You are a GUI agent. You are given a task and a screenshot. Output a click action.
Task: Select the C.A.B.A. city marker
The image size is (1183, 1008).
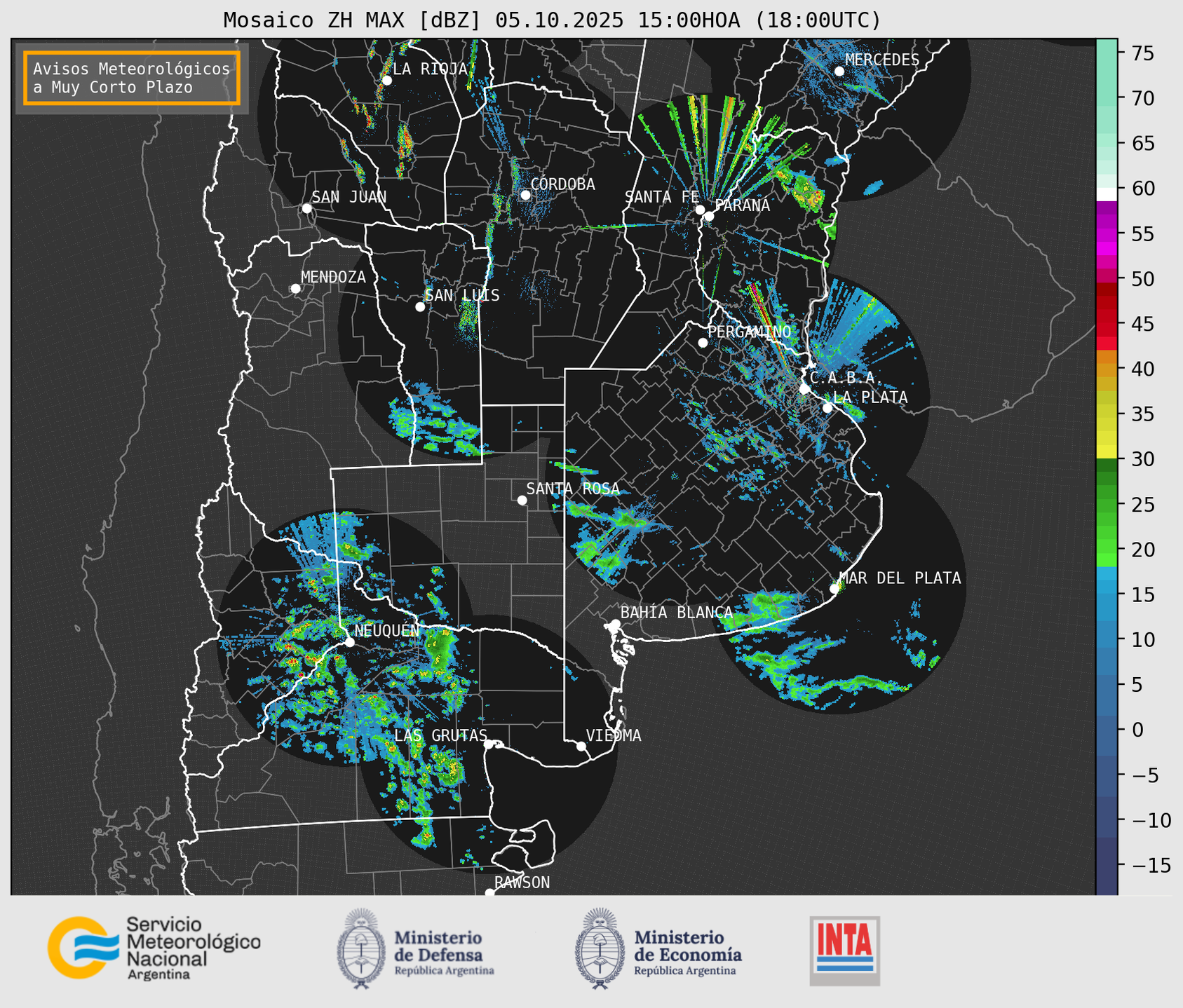click(x=804, y=389)
